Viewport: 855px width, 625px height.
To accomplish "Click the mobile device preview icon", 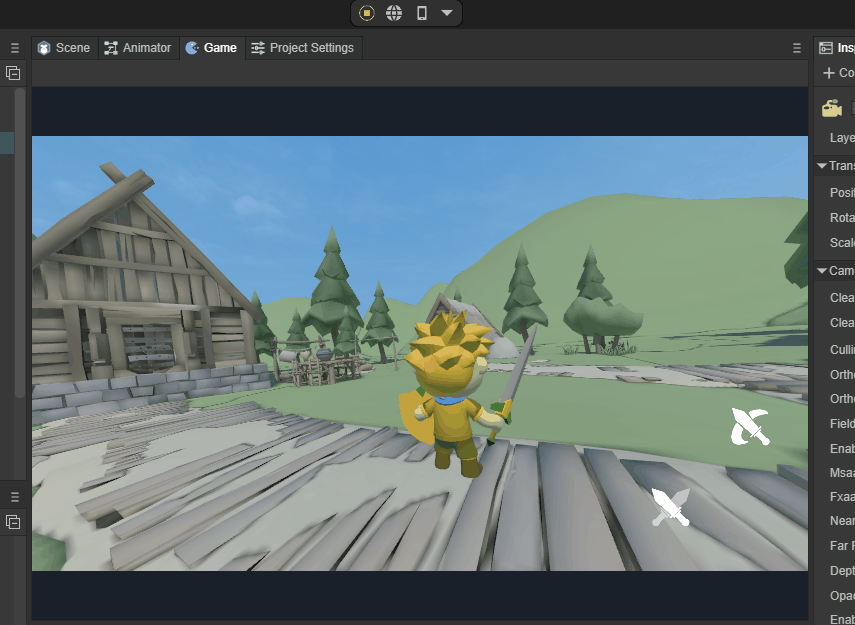I will pyautogui.click(x=421, y=13).
